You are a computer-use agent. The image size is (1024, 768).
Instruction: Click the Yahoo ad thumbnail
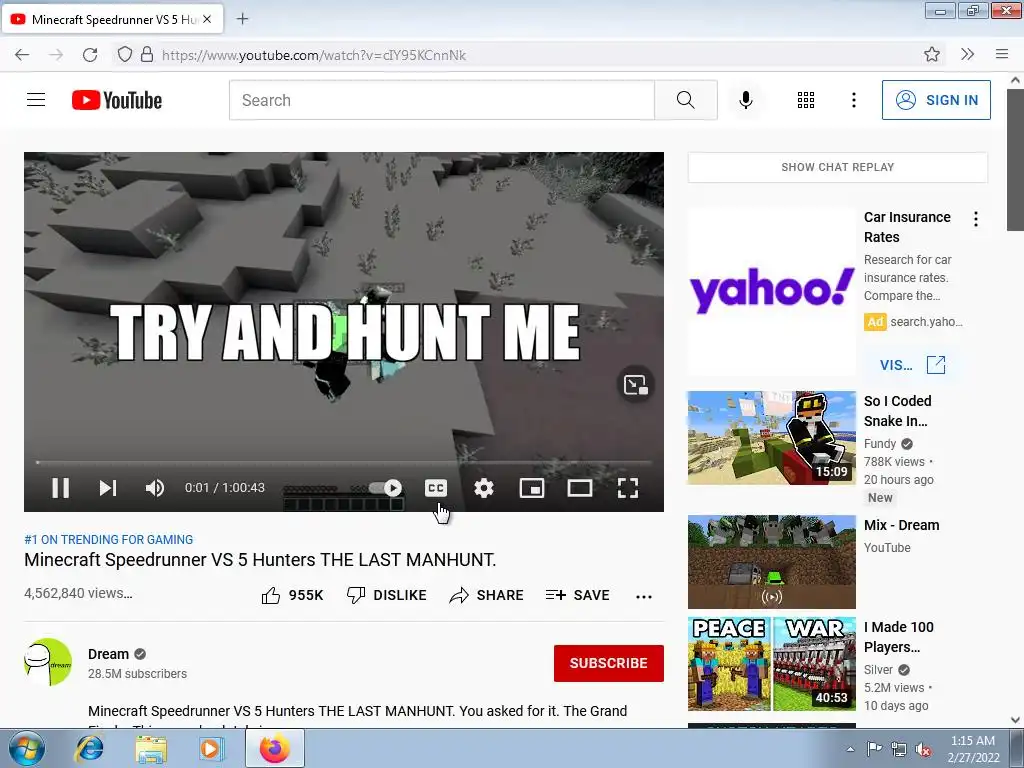[x=771, y=291]
